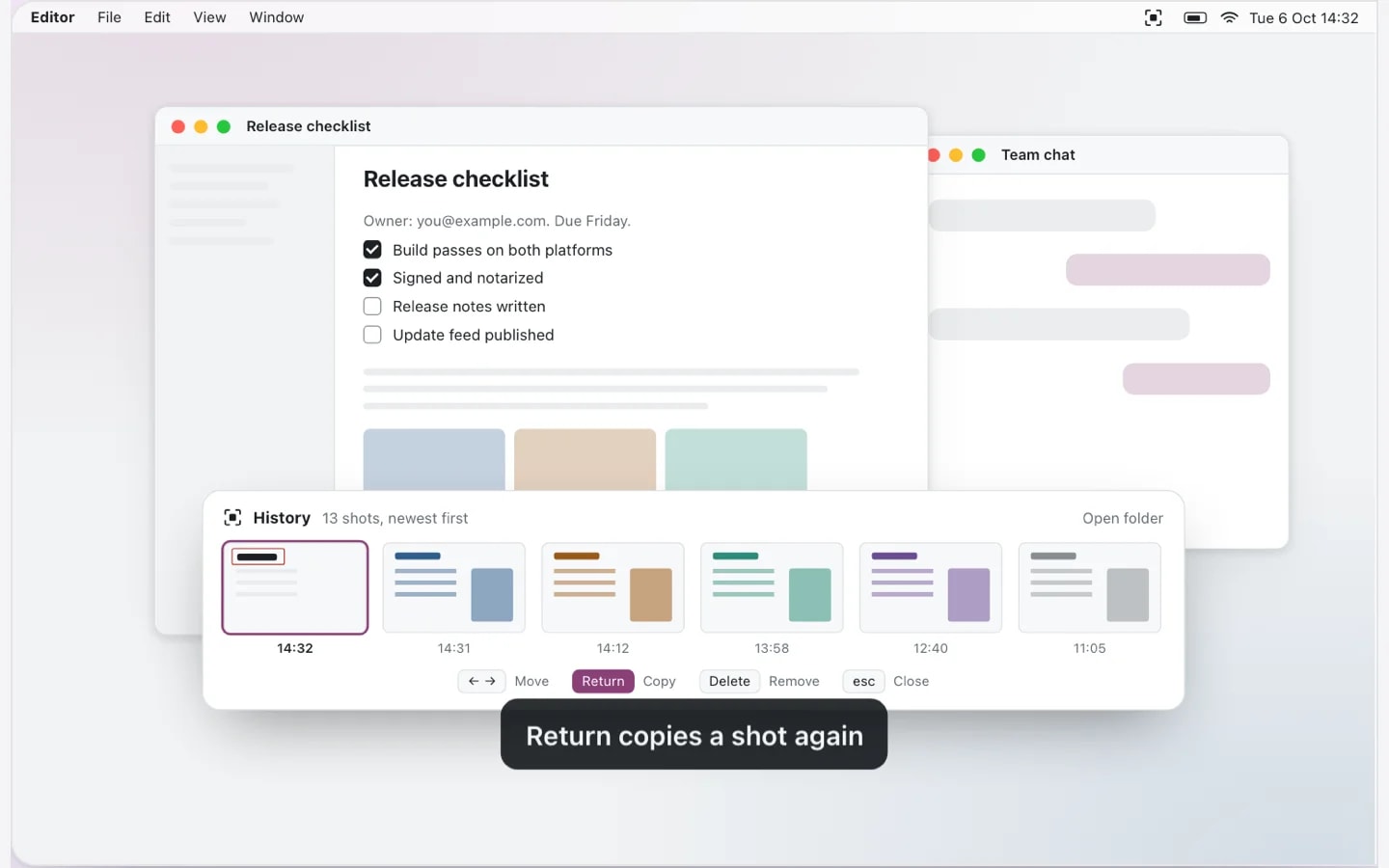Click Open folder in History panel
Screen dimensions: 1389x868
1123,518
